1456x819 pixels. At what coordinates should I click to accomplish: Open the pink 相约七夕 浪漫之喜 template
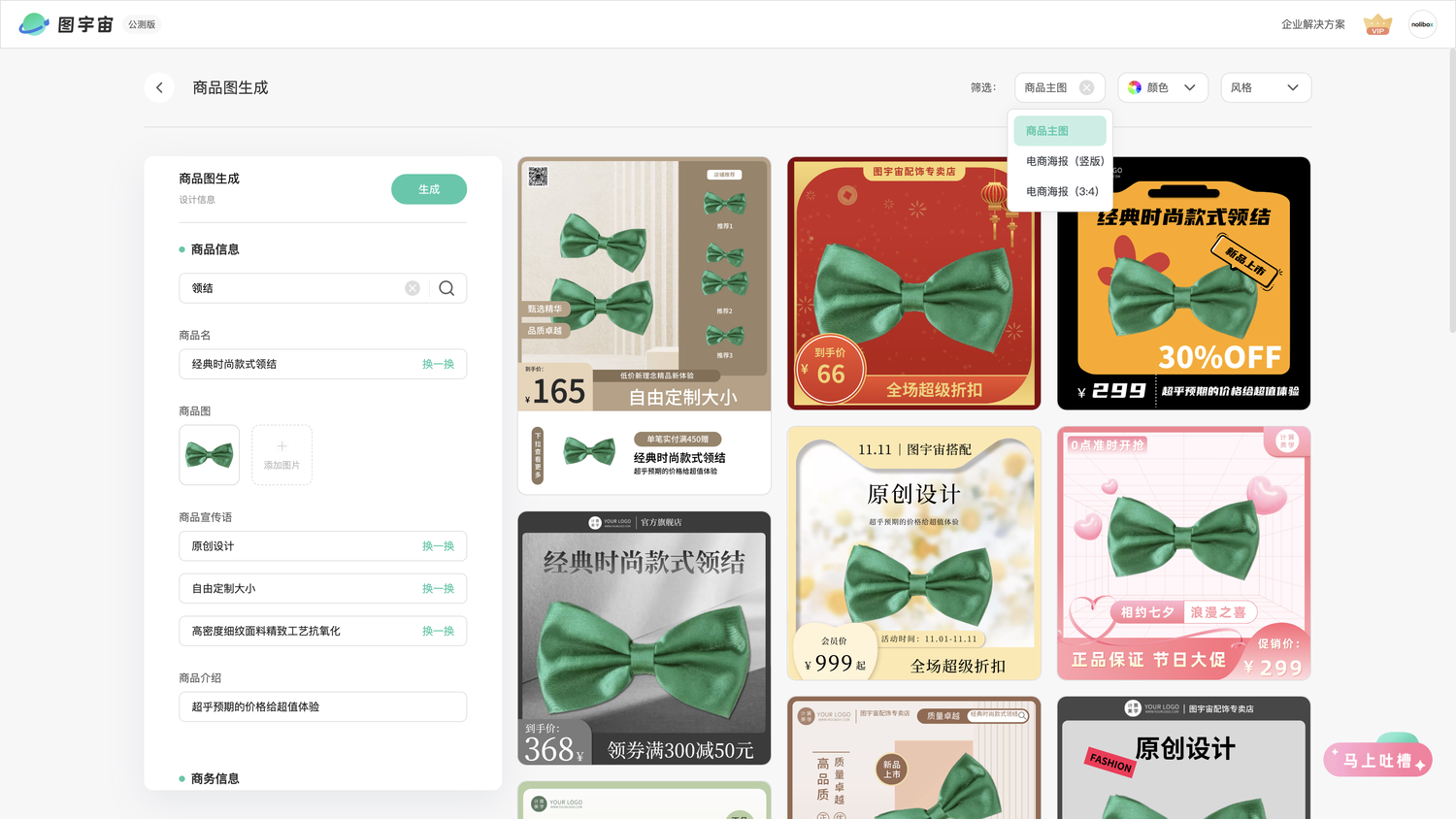click(1184, 553)
